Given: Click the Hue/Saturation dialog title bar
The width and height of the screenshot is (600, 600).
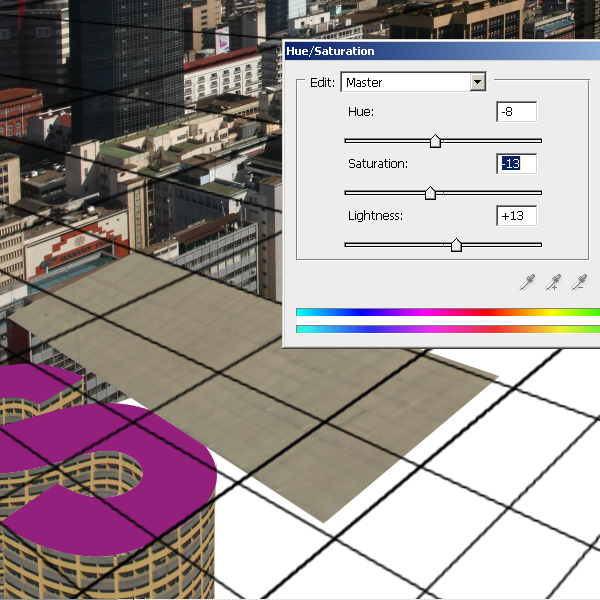Looking at the screenshot, I should point(442,51).
